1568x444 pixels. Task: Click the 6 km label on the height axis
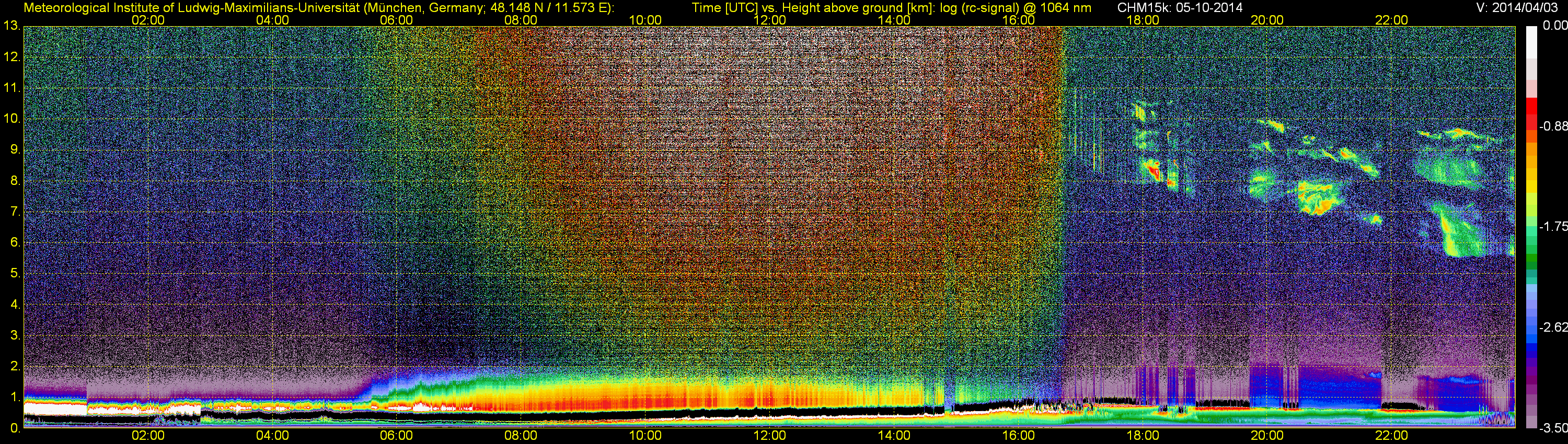point(15,243)
